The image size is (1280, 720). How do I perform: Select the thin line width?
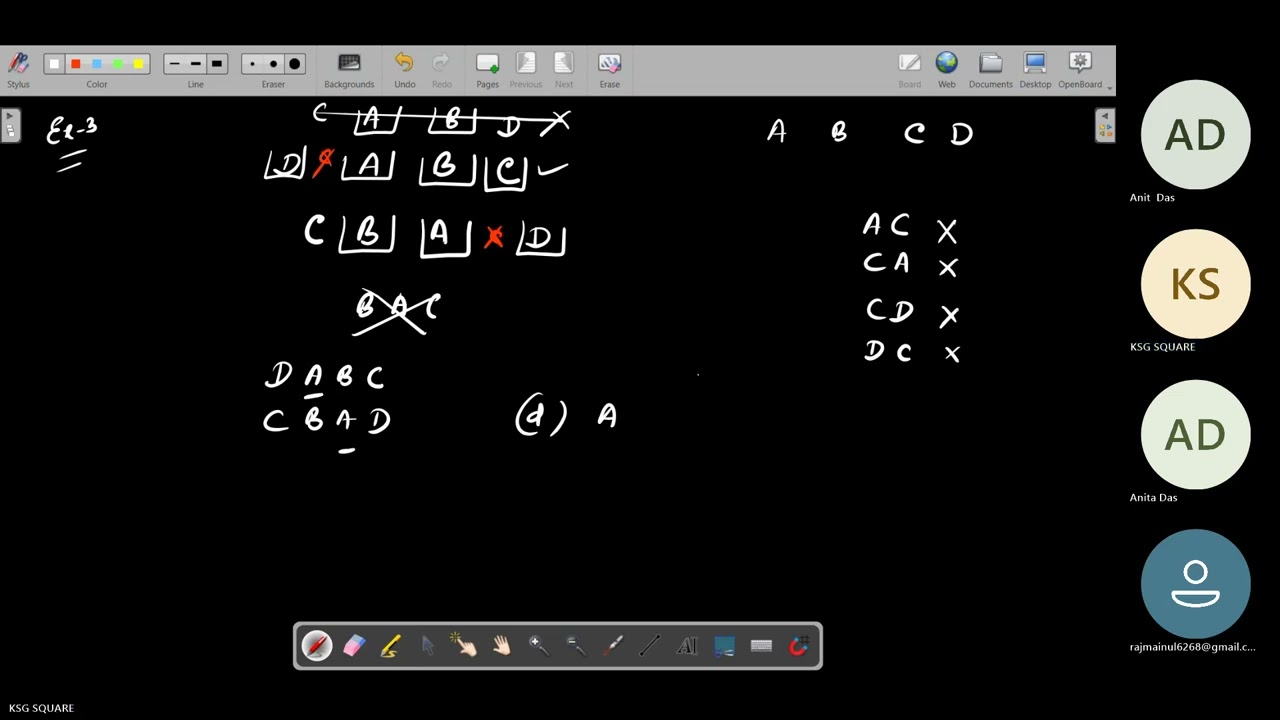coord(174,64)
